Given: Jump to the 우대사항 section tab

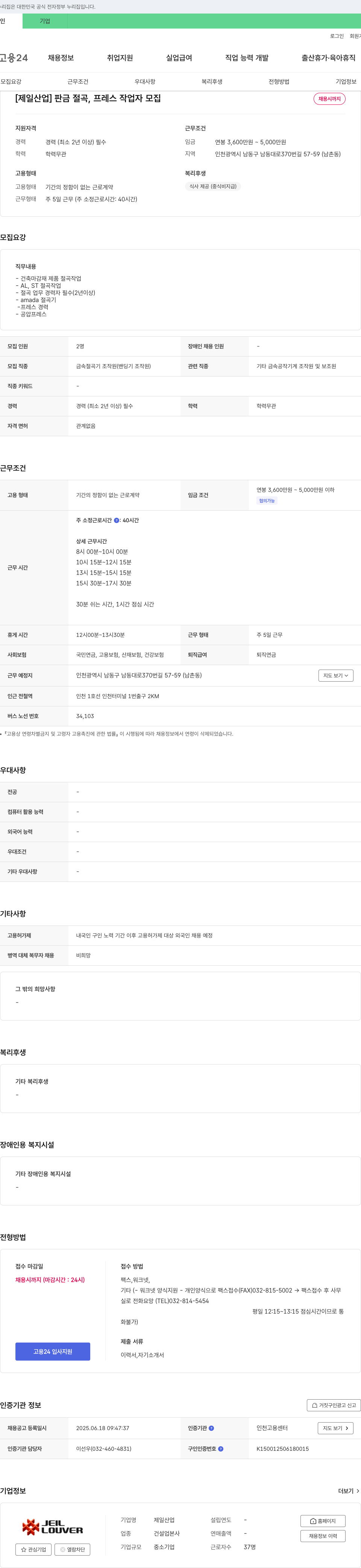Looking at the screenshot, I should (145, 82).
